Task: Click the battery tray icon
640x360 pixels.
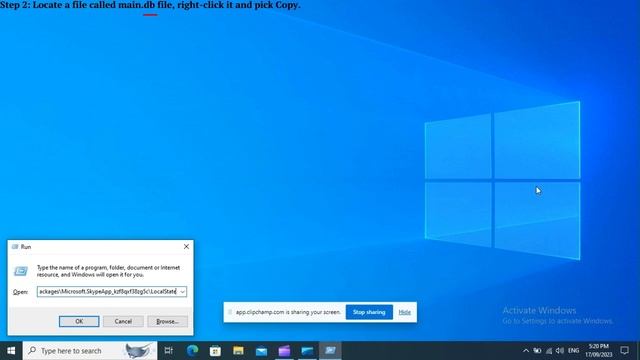Action: pos(537,351)
